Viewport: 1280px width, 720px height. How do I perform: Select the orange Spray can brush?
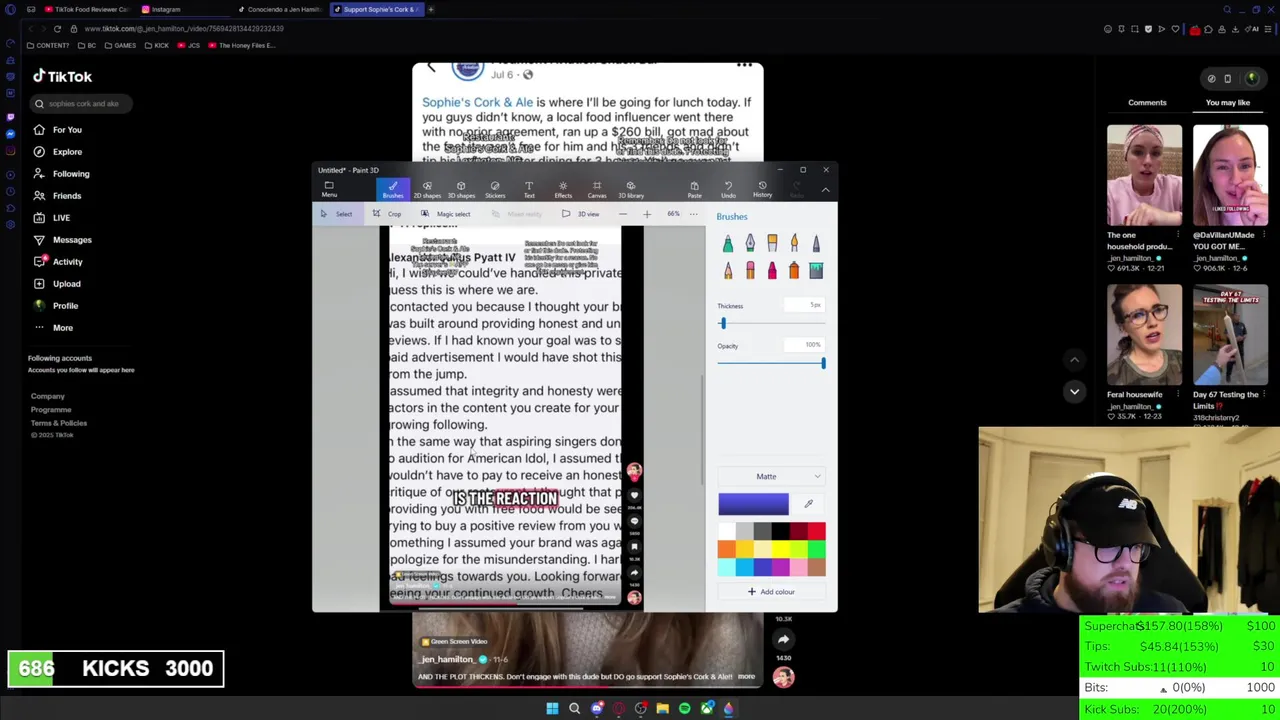click(794, 270)
